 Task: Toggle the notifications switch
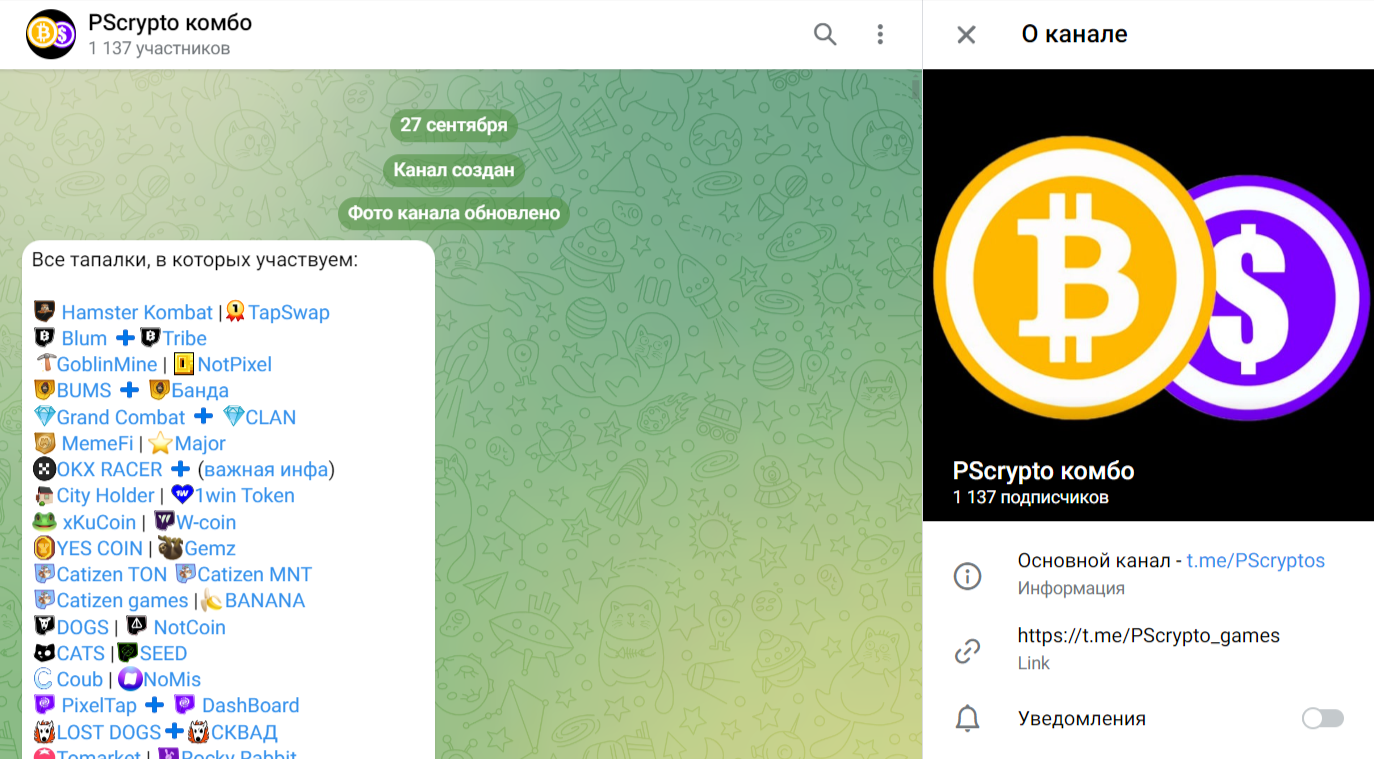pos(1323,718)
